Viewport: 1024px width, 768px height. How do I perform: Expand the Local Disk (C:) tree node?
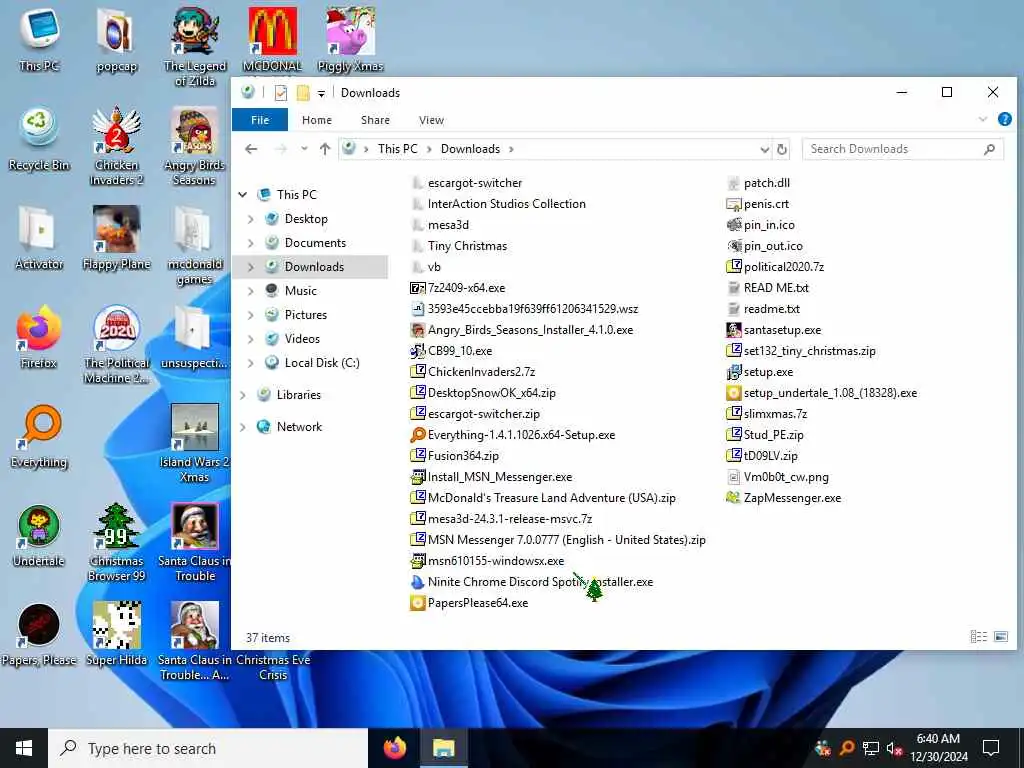(x=251, y=363)
